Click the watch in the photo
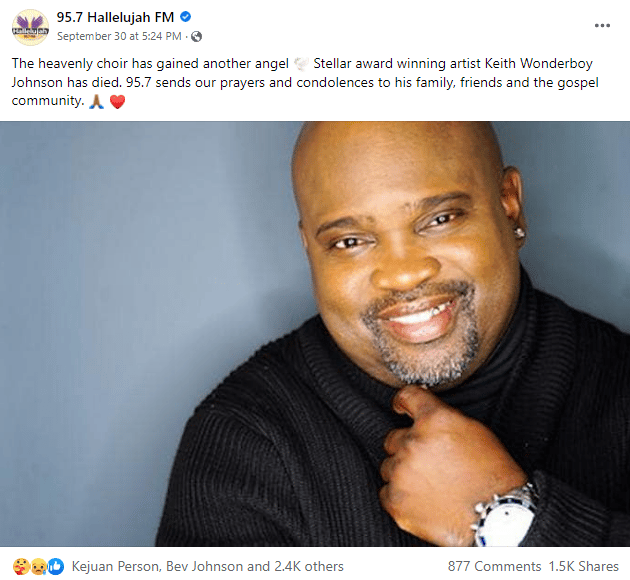 505,517
